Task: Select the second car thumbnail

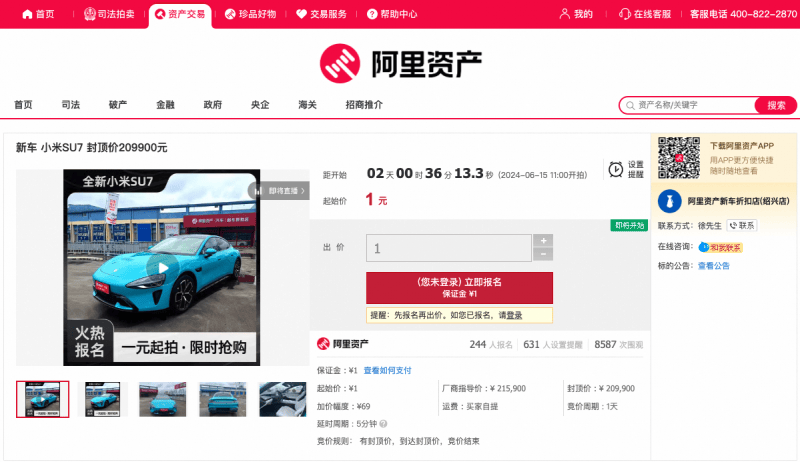Action: (x=103, y=399)
